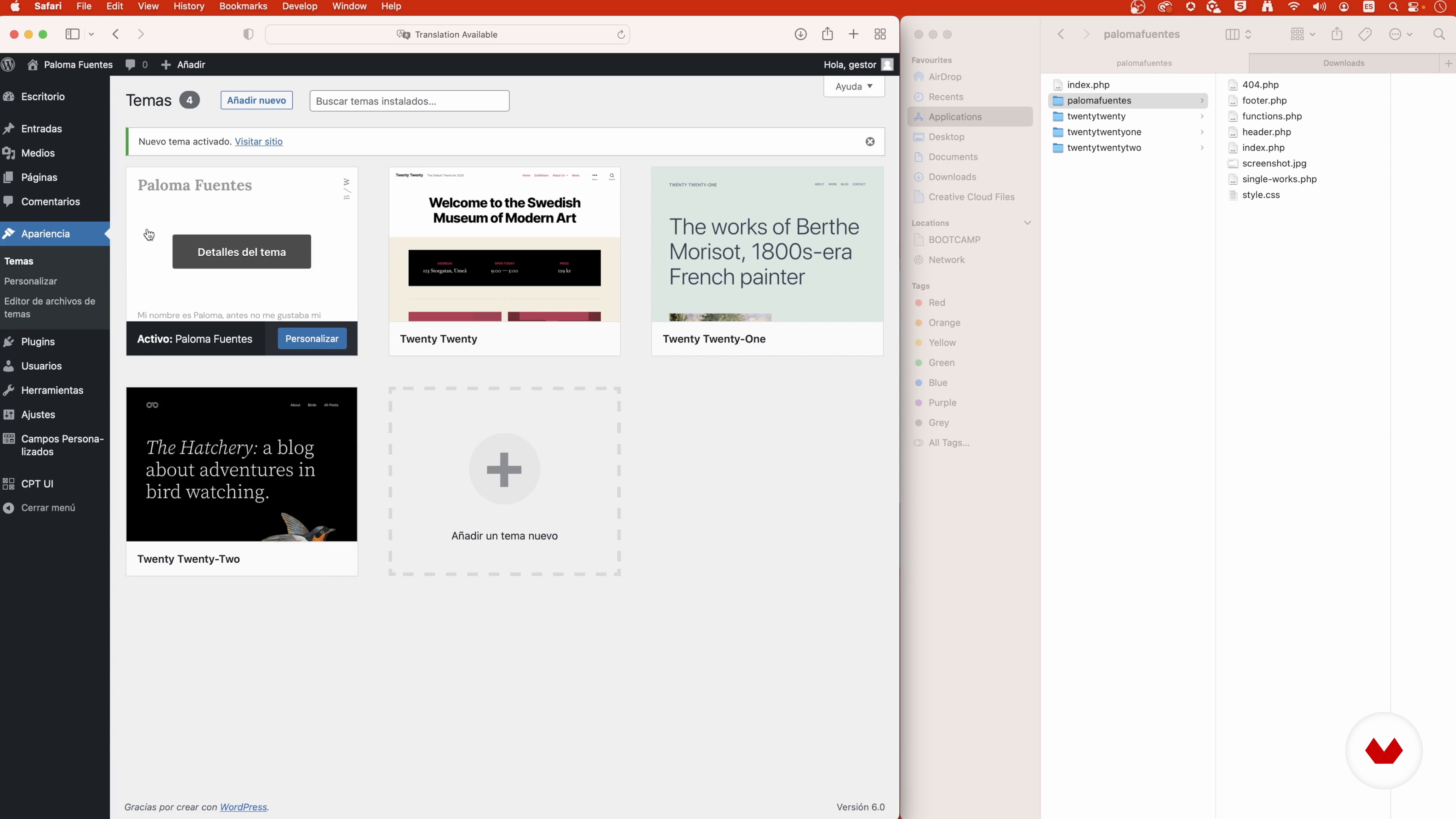Open Twenty Twenty-One theme thumbnail
Viewport: 1456px width, 819px height.
tap(767, 244)
